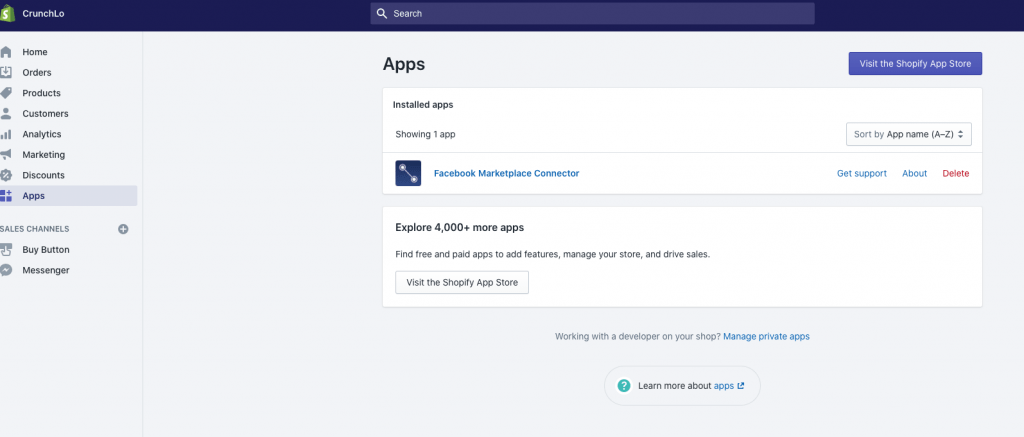Screen dimensions: 1024x437
Task: Click white Visit the Shopify App Store button
Action: (x=462, y=282)
